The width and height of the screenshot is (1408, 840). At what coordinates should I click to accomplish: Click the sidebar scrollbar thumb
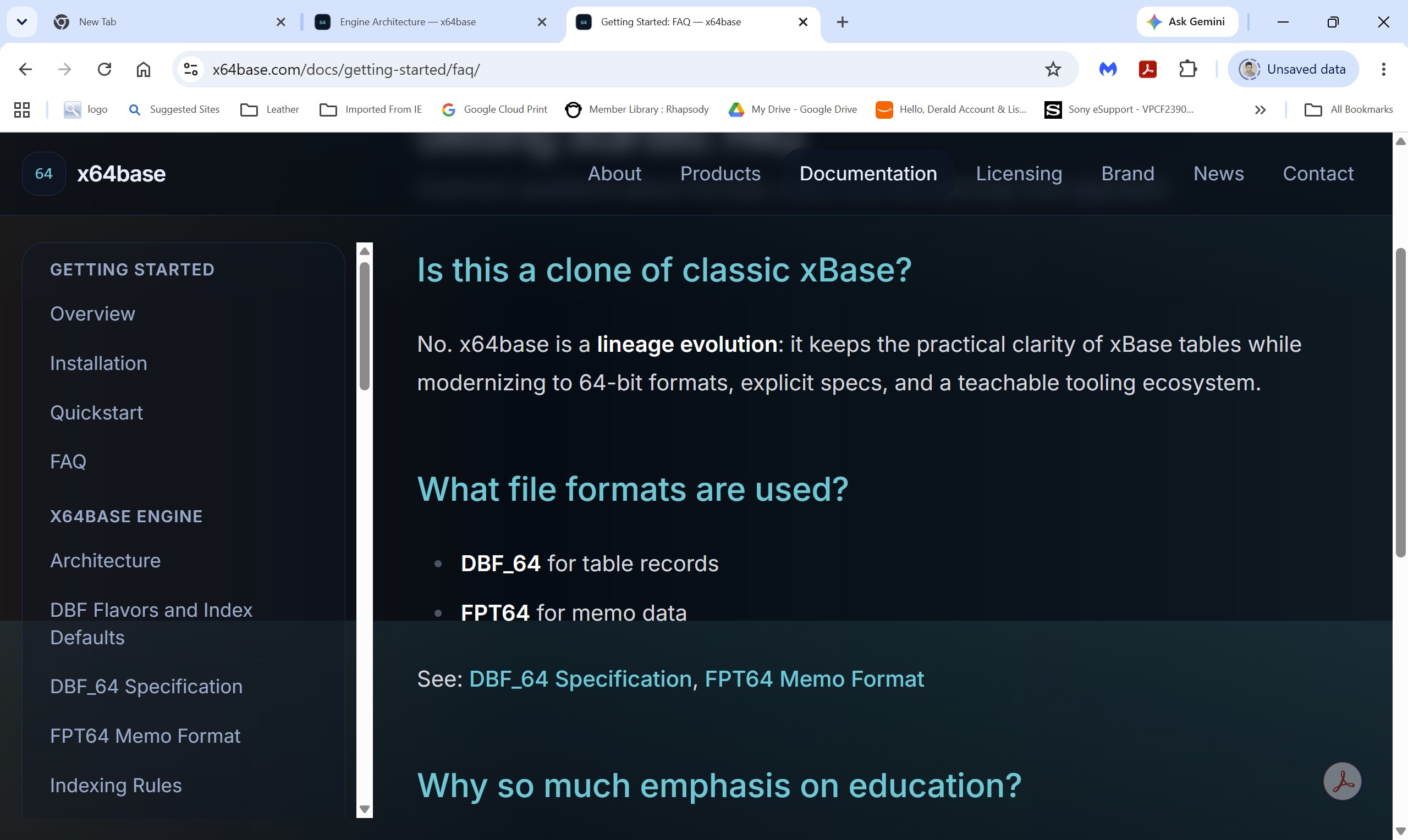(365, 325)
